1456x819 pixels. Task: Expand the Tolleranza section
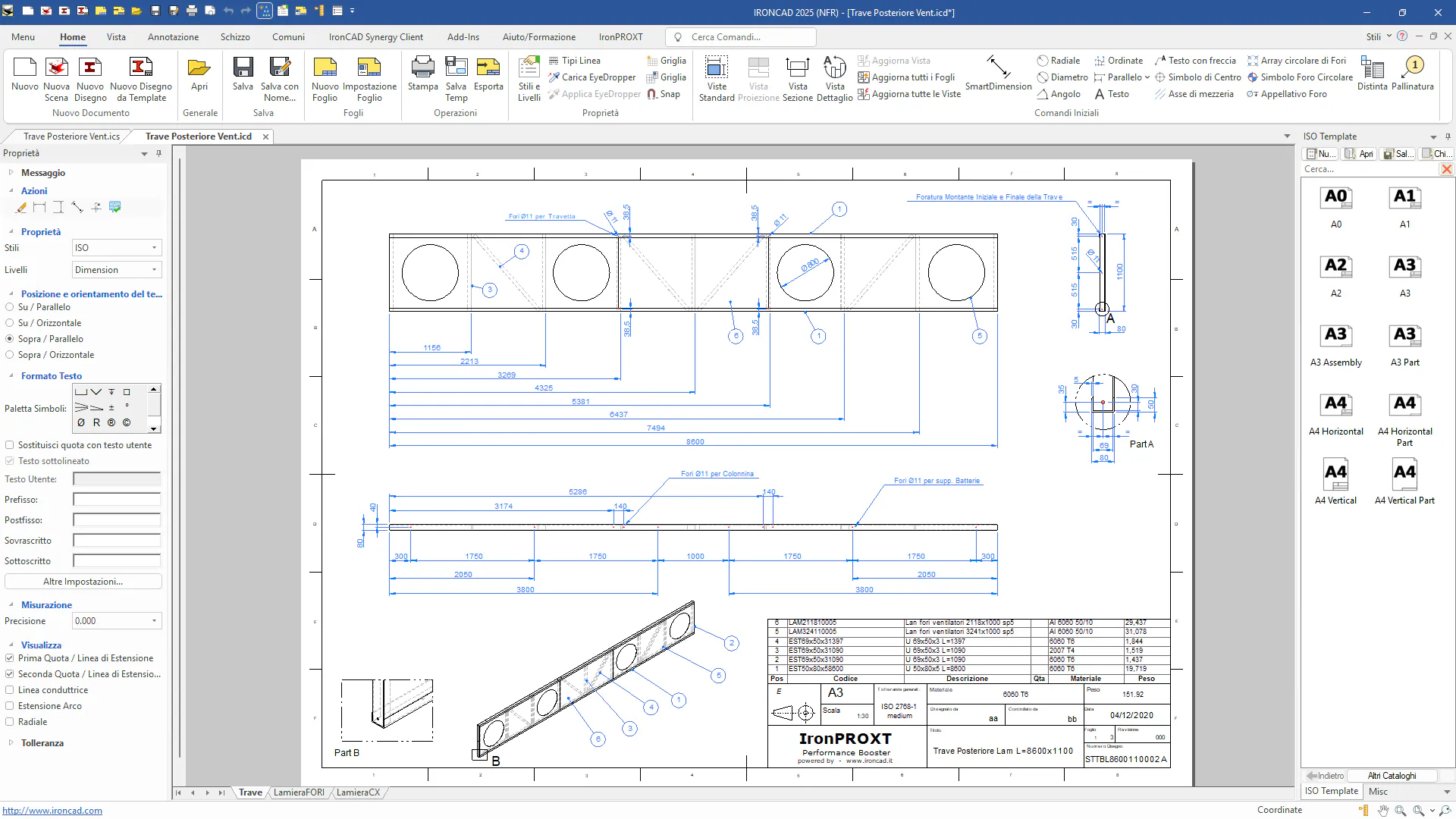coord(11,743)
